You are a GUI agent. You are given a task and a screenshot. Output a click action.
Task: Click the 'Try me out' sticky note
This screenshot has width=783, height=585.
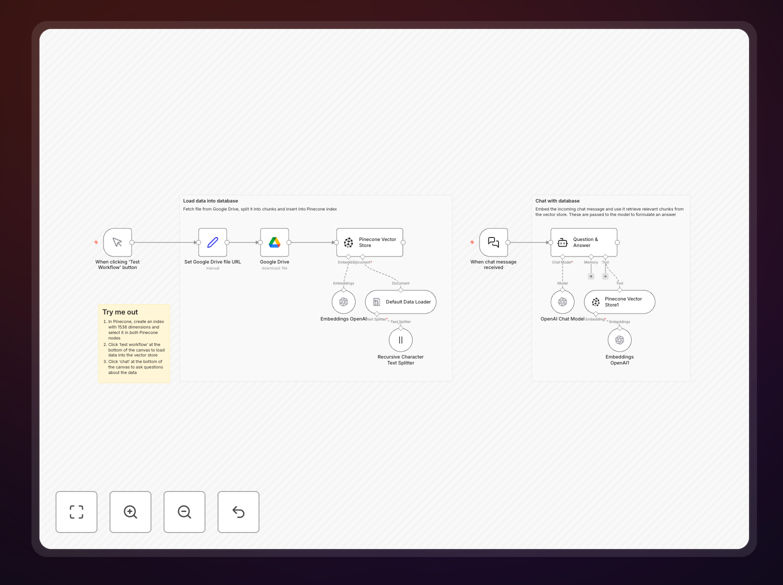click(134, 343)
